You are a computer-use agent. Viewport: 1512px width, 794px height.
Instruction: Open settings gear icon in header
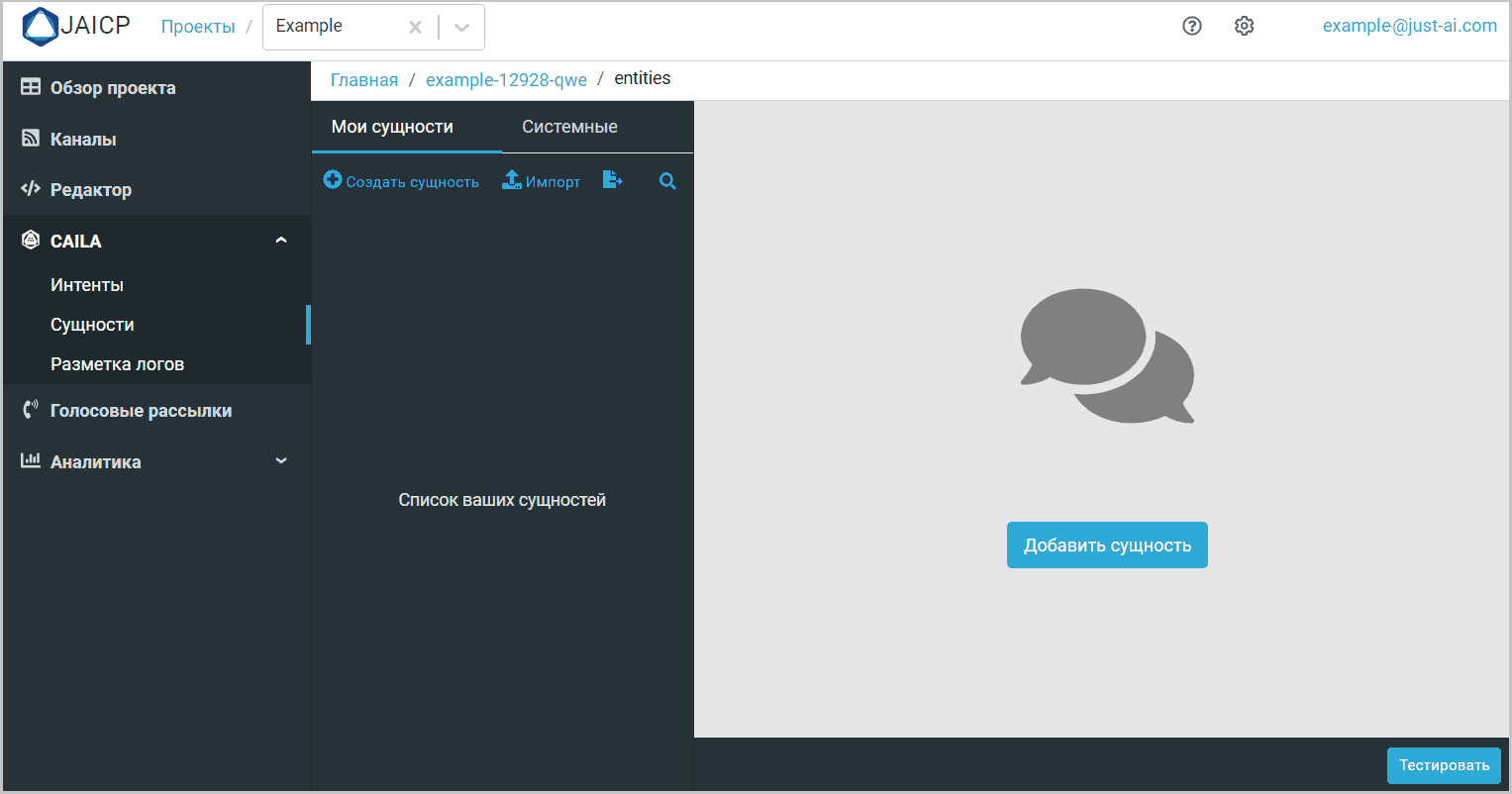tap(1245, 27)
